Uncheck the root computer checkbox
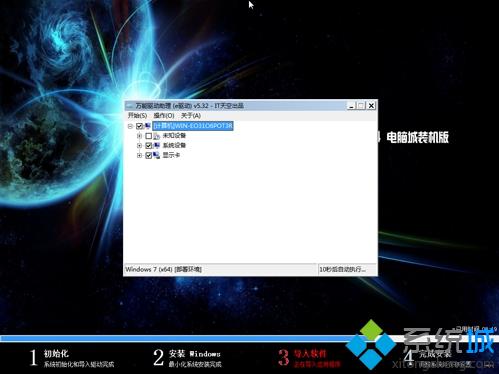The width and height of the screenshot is (499, 374). tap(139, 126)
